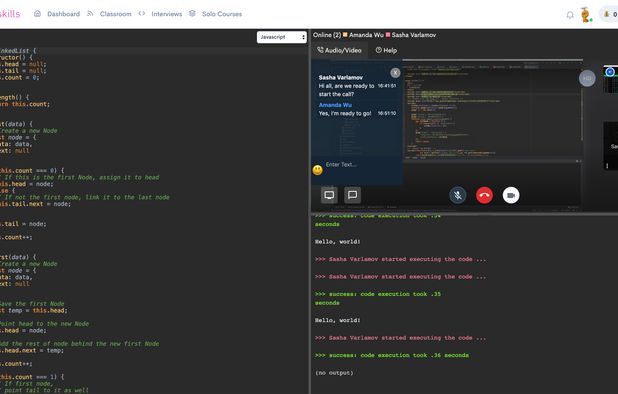Screen dimensions: 618x394
Task: Click Sasha Varlamov's chat message
Action: coord(346,90)
